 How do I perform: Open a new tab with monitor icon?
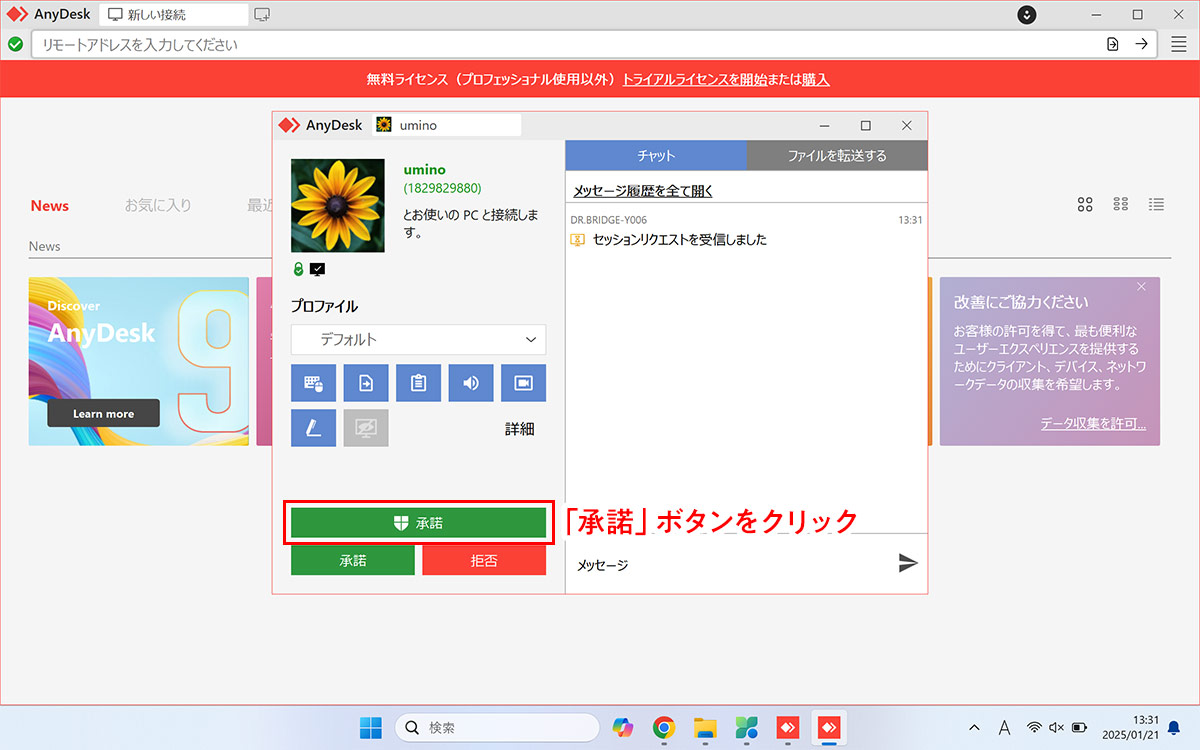pyautogui.click(x=262, y=15)
